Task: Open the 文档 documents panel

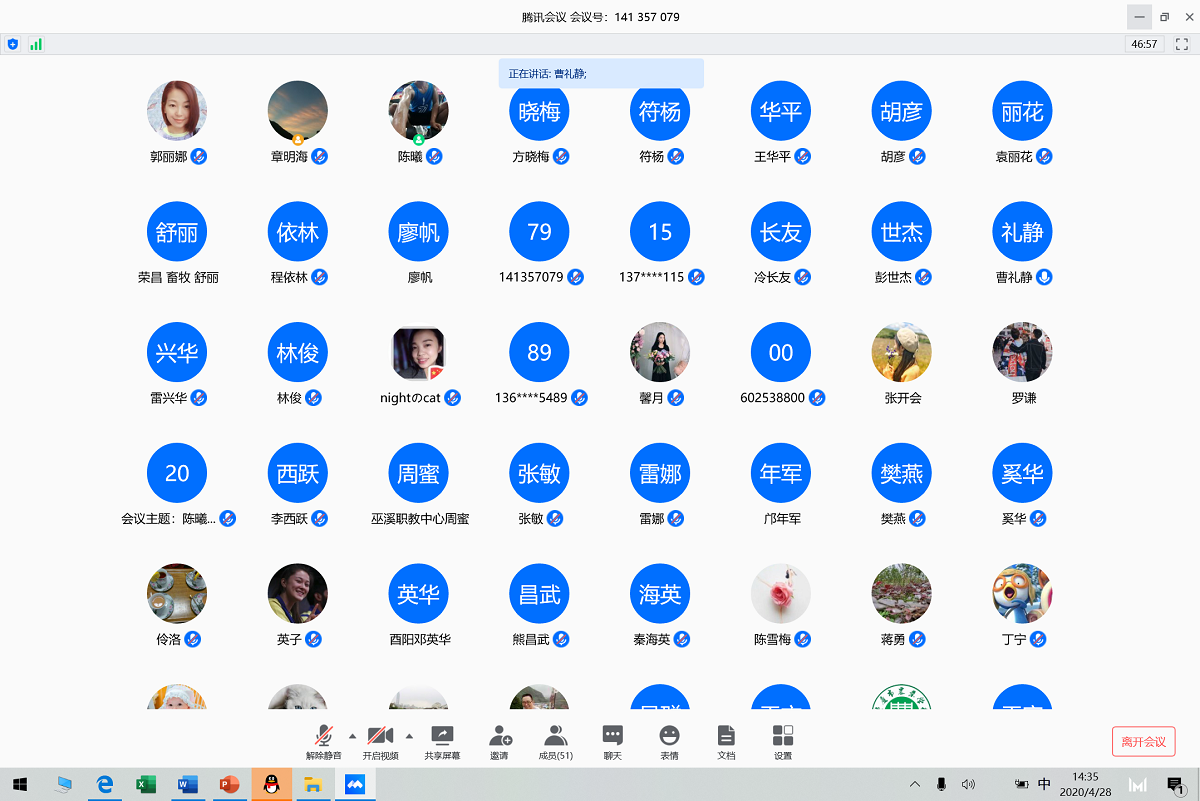Action: [726, 742]
